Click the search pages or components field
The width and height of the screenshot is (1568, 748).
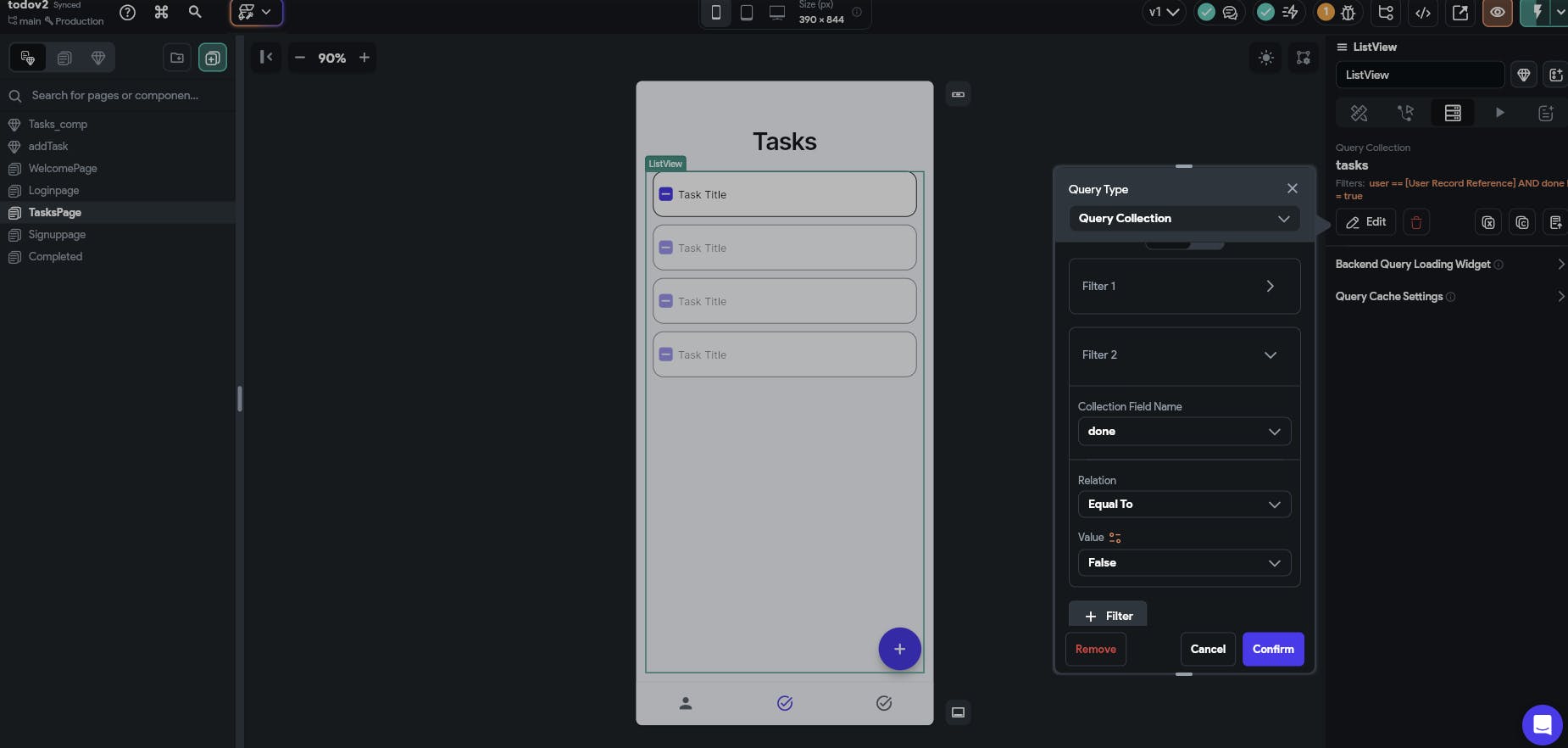[x=118, y=96]
